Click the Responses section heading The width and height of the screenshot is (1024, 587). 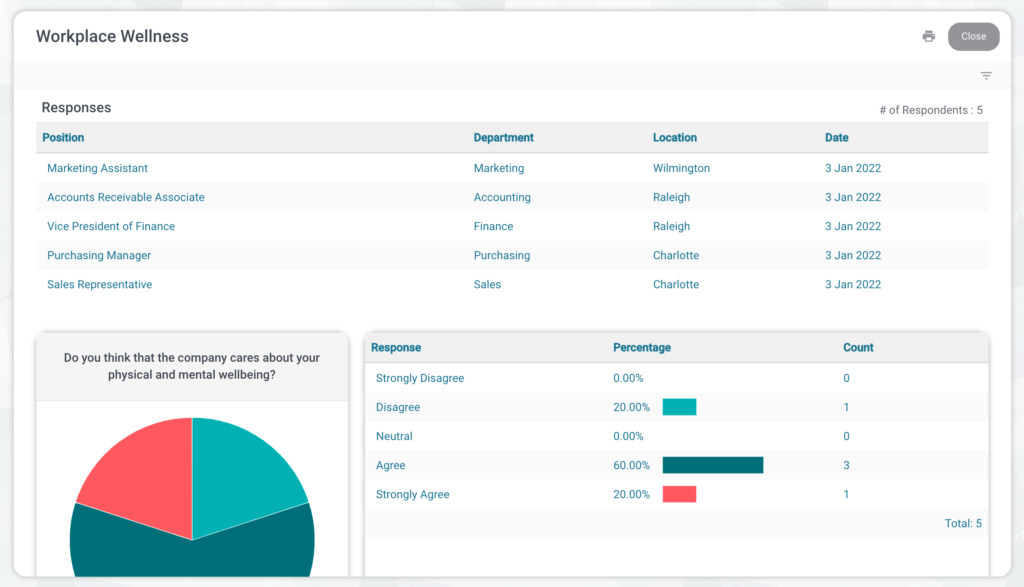76,108
